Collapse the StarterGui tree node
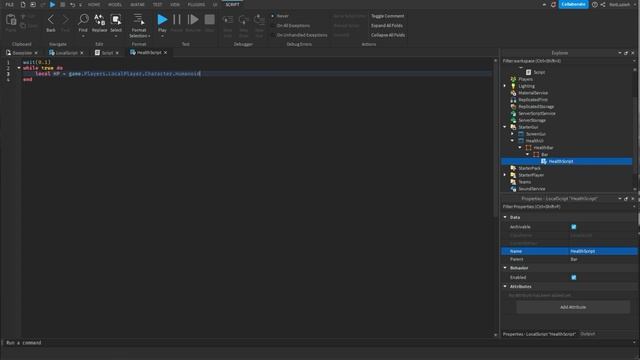The width and height of the screenshot is (640, 360). (x=505, y=127)
